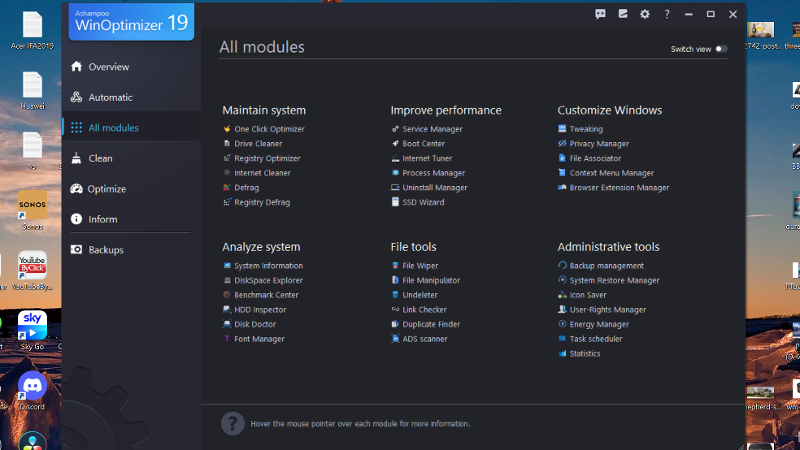Click the Benchmark Center icon

(x=227, y=295)
